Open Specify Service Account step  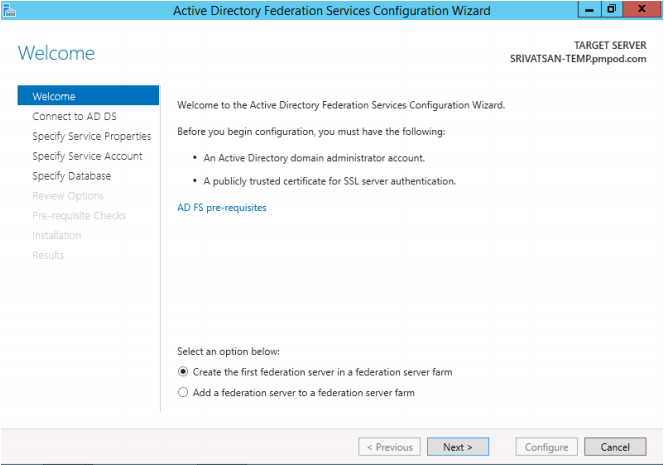(87, 156)
